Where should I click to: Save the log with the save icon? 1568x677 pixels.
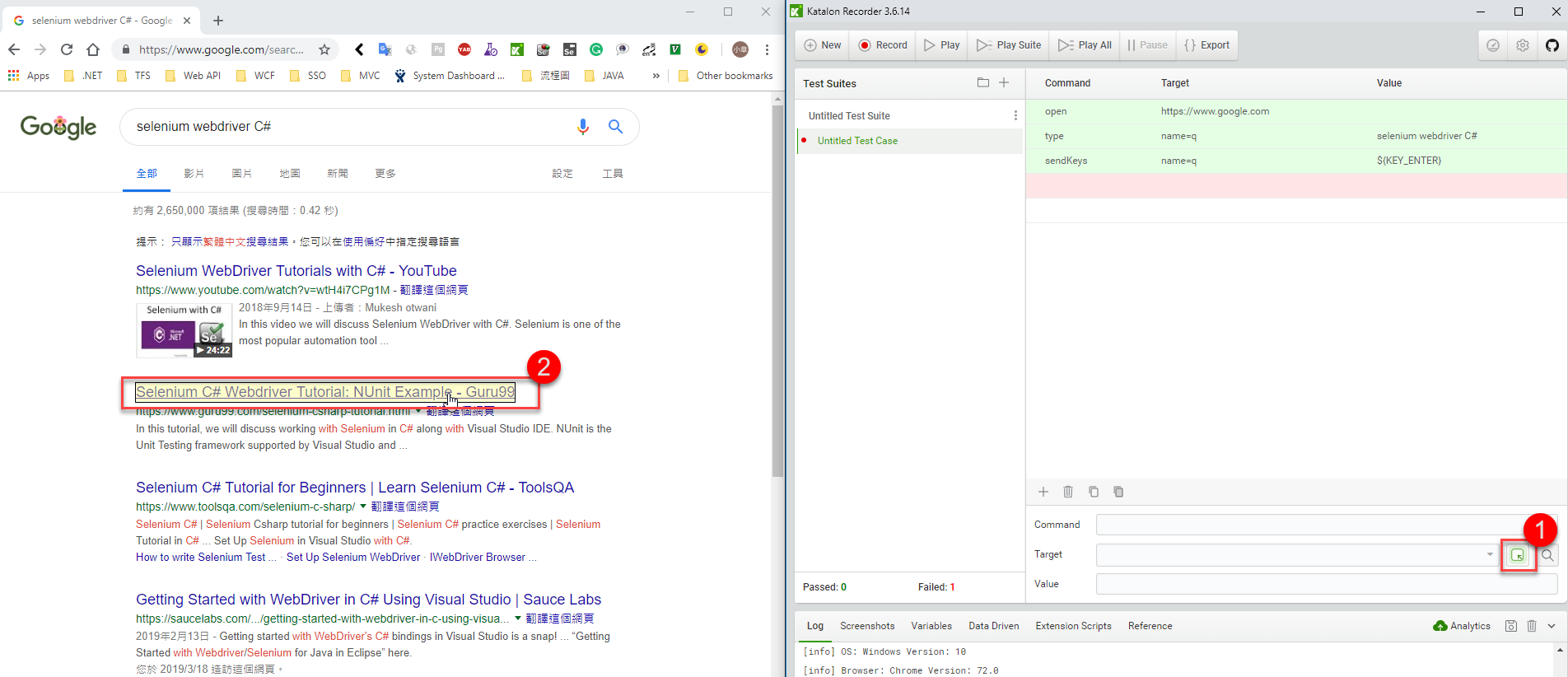(1511, 626)
